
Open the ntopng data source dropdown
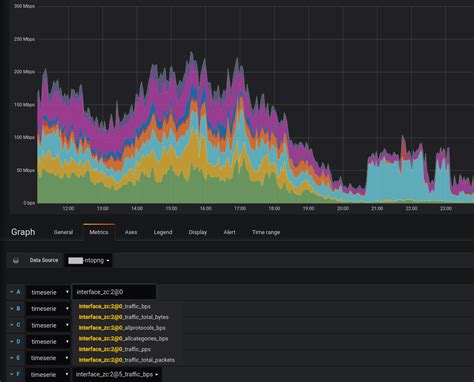click(89, 260)
